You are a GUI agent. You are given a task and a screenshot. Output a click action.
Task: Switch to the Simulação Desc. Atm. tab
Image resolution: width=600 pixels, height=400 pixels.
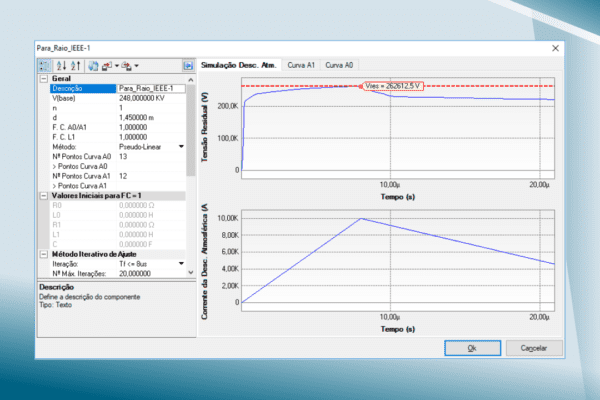(239, 65)
